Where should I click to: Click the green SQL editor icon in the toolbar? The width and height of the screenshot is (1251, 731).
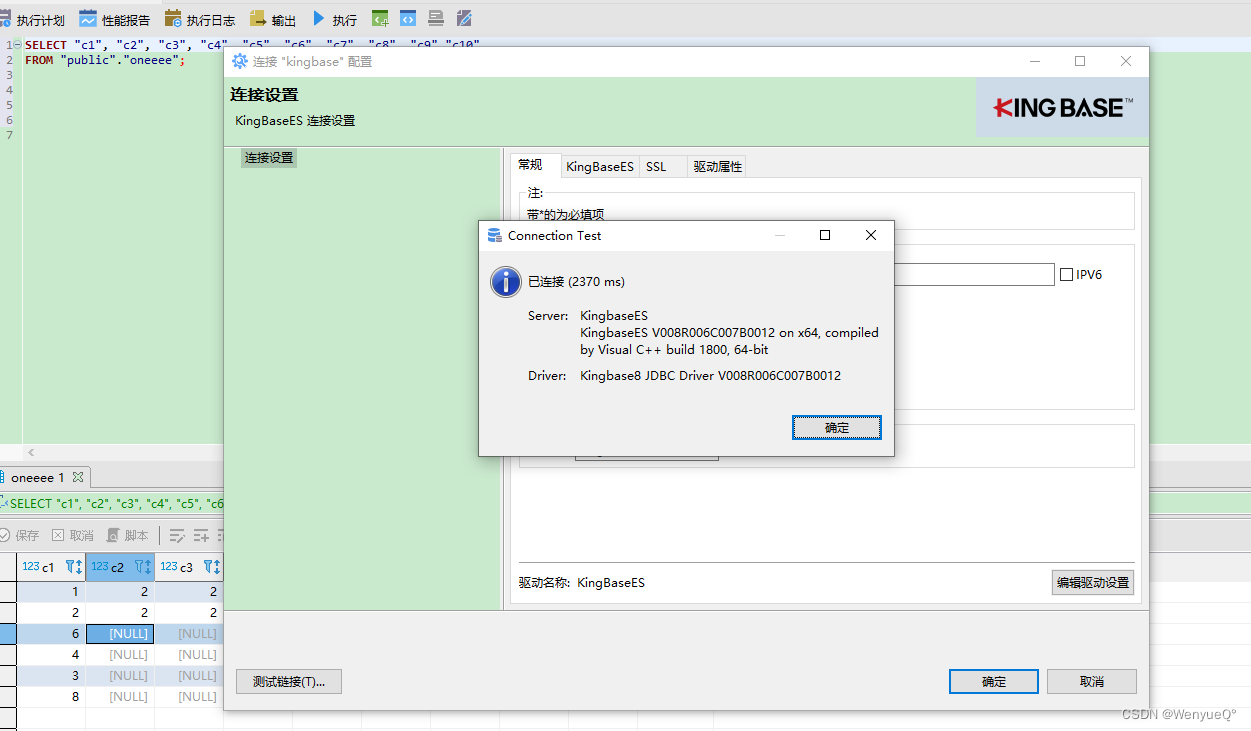pos(380,17)
